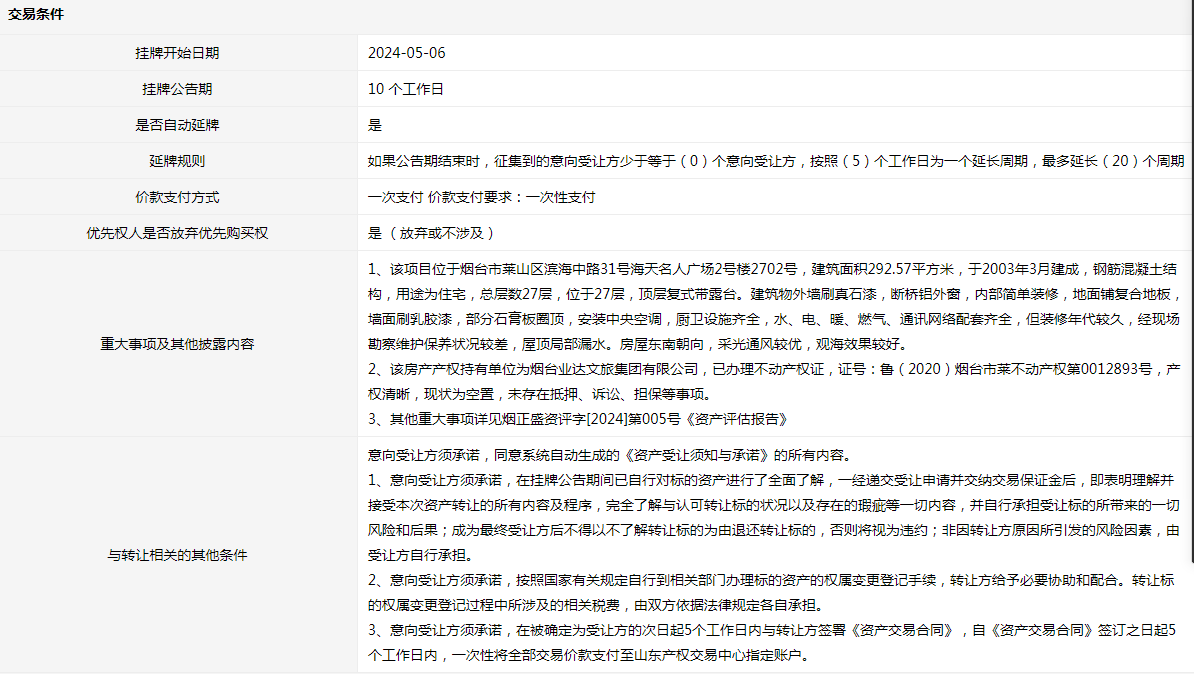Click the 资产受让须知与承诺 commitment sentence

(608, 455)
